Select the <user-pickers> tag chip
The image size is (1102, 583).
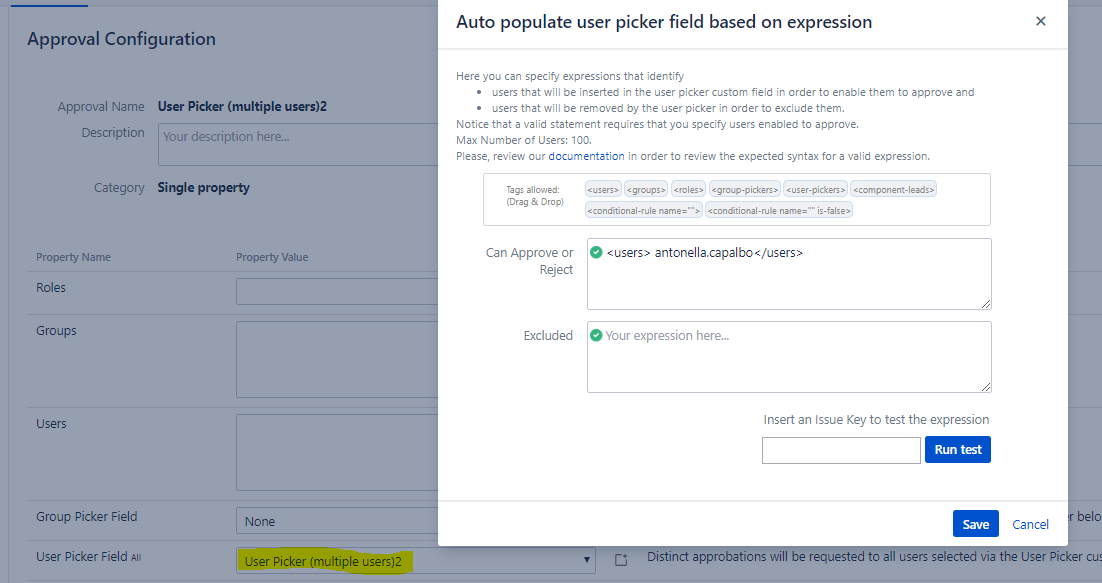pyautogui.click(x=815, y=189)
